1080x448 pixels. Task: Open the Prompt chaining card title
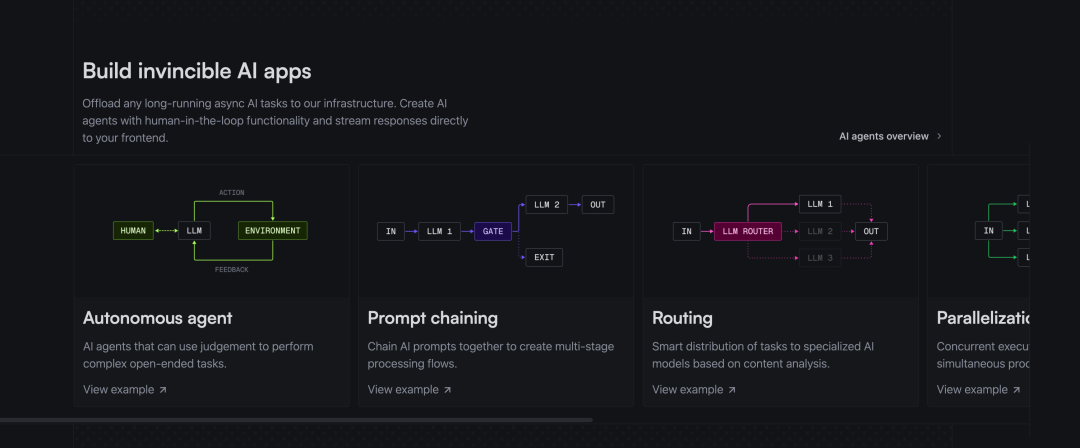coord(433,318)
